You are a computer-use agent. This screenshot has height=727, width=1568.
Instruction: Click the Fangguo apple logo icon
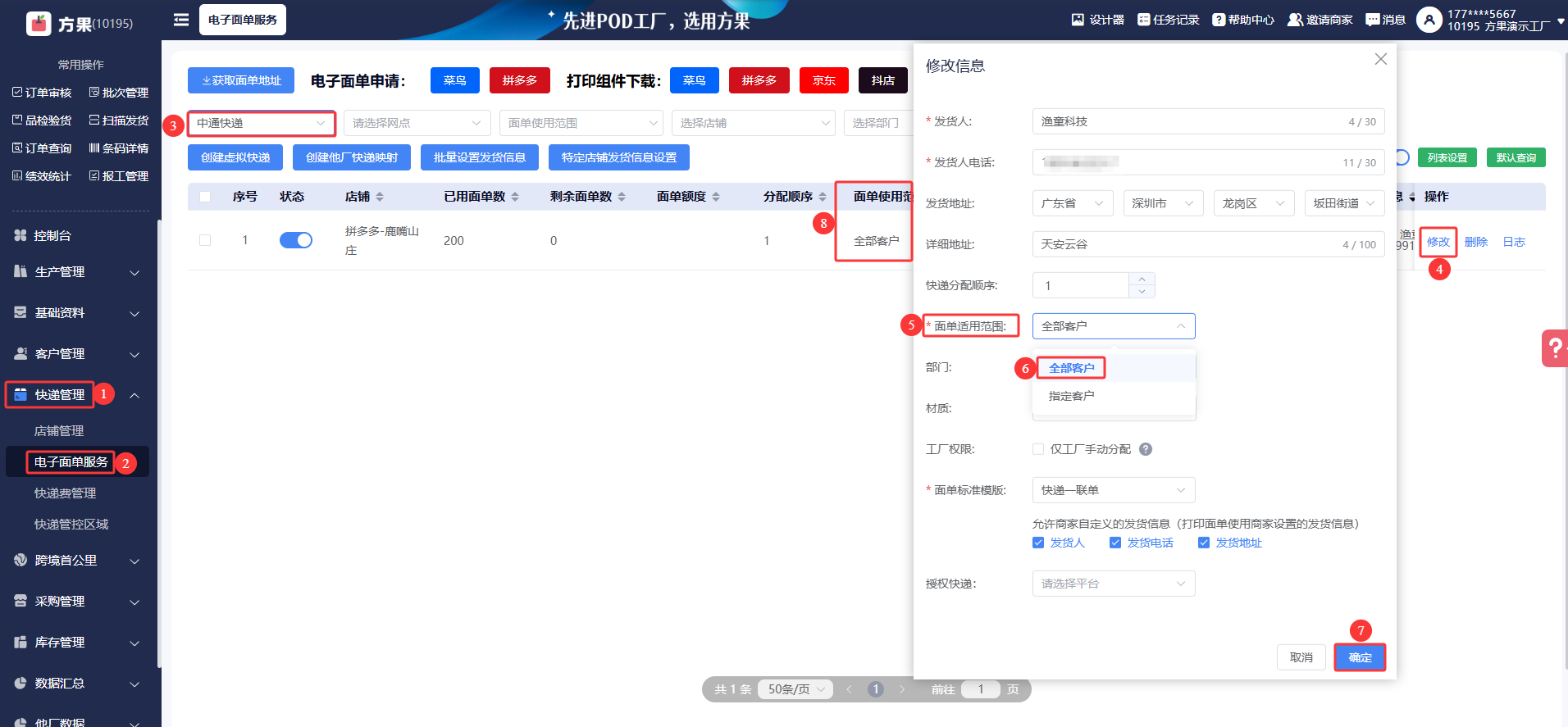[39, 24]
